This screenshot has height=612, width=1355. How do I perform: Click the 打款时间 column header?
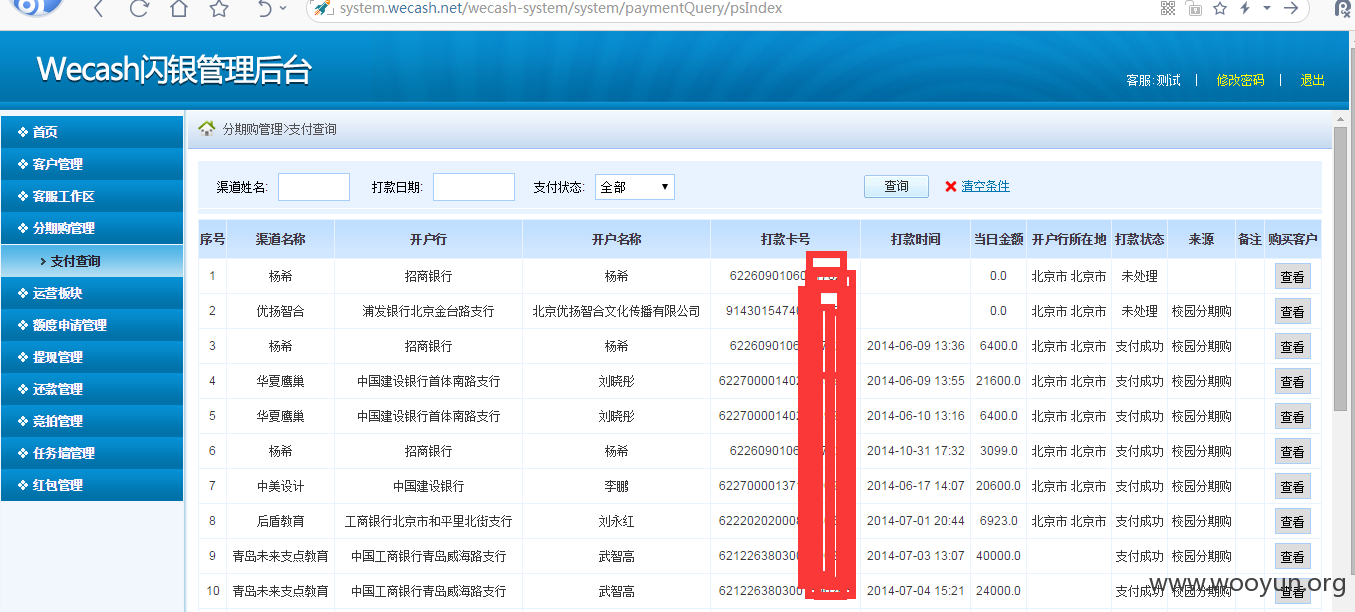pyautogui.click(x=915, y=239)
